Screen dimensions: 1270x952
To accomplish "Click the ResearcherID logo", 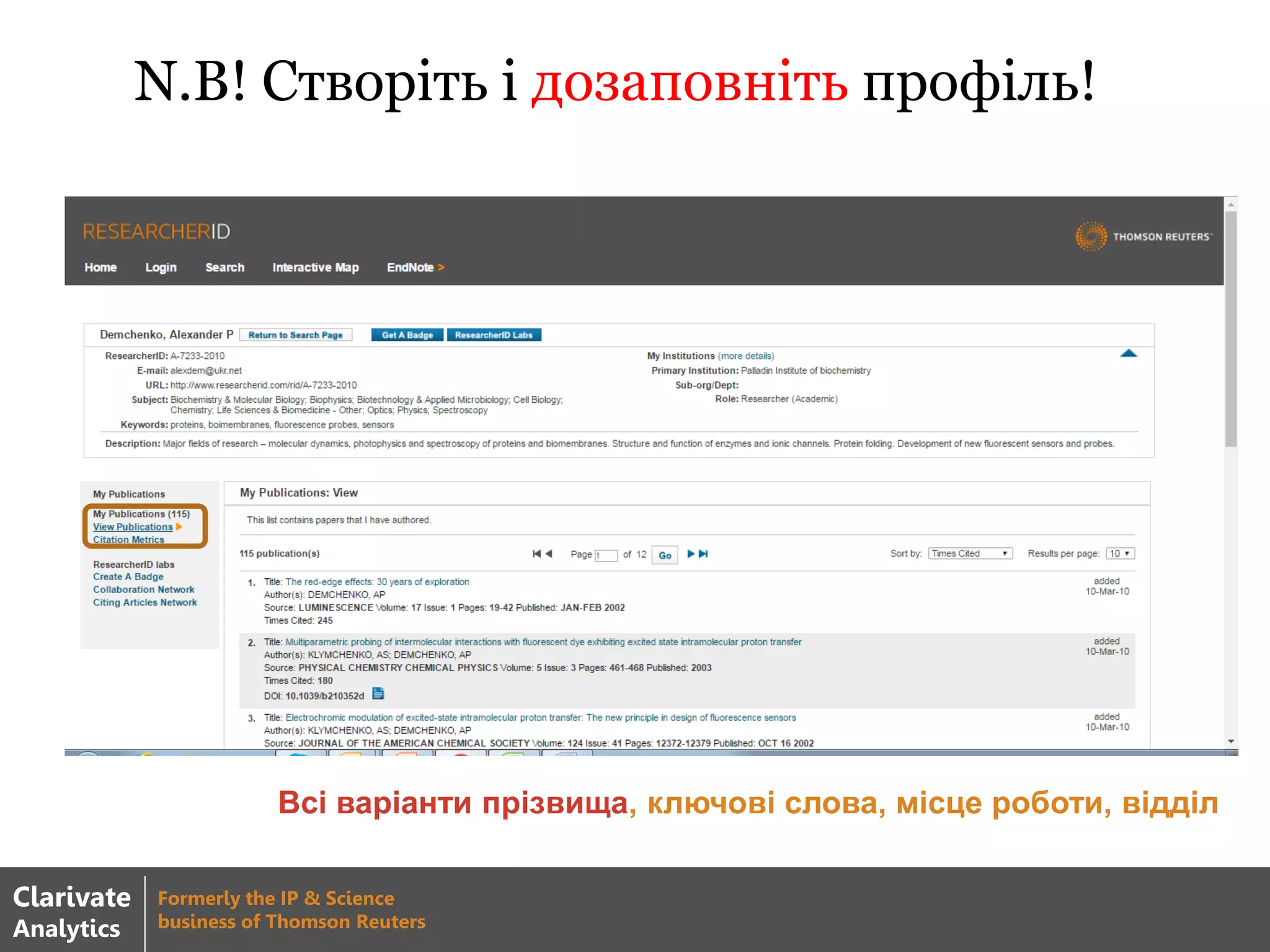I will (156, 232).
